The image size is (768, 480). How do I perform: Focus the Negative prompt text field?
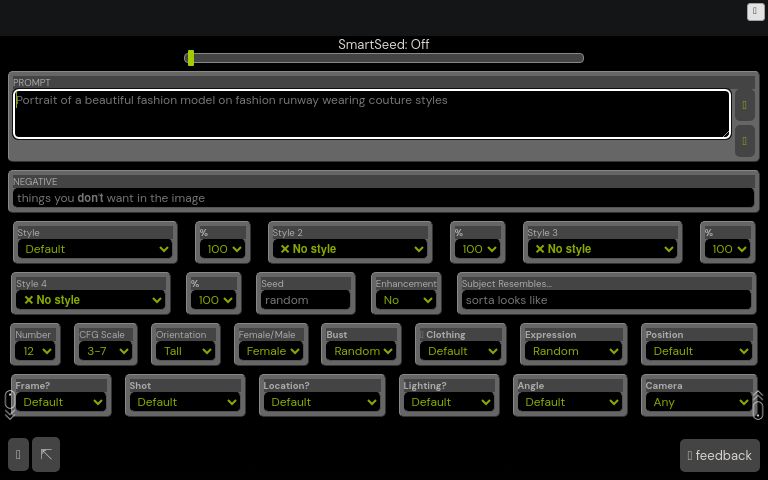(x=383, y=198)
